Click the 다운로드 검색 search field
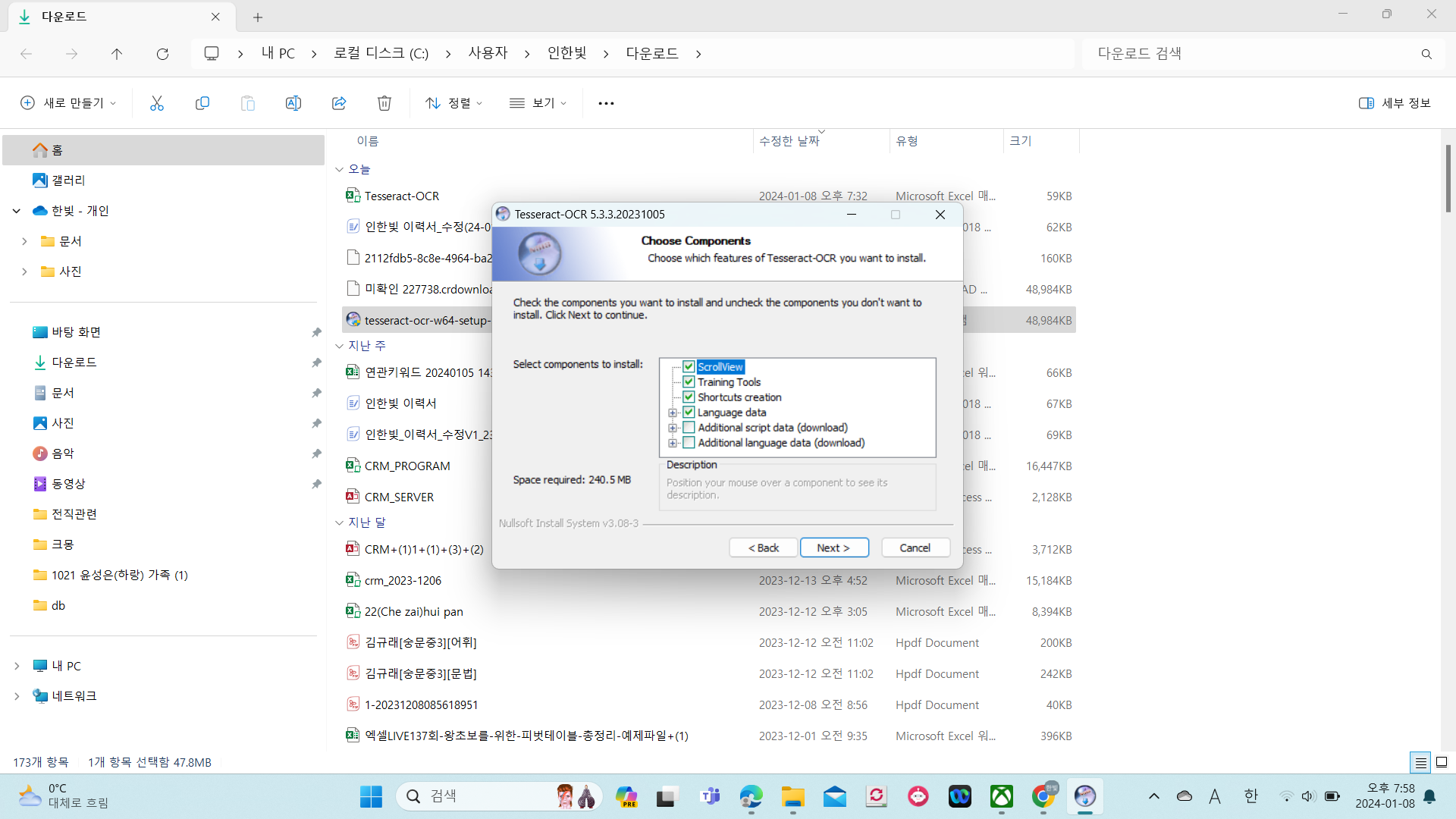 [x=1251, y=54]
